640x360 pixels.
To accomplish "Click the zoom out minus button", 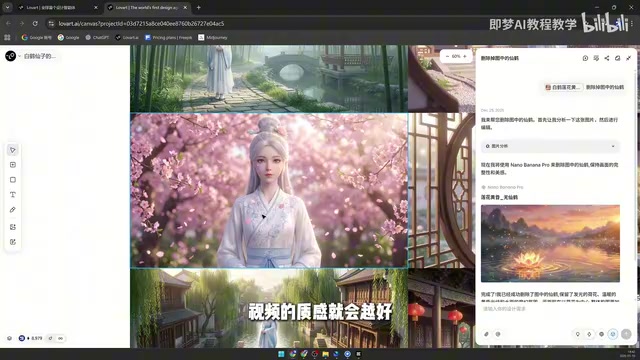I will pos(447,56).
